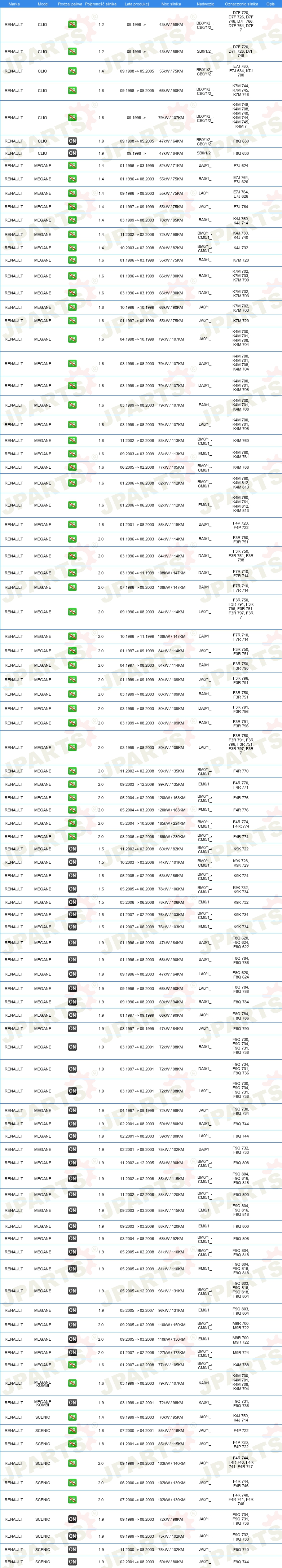This screenshot has width=282, height=1568.
Task: Click diesel ON icon in SCENIC F9Q 744 row
Action: pos(72,1562)
